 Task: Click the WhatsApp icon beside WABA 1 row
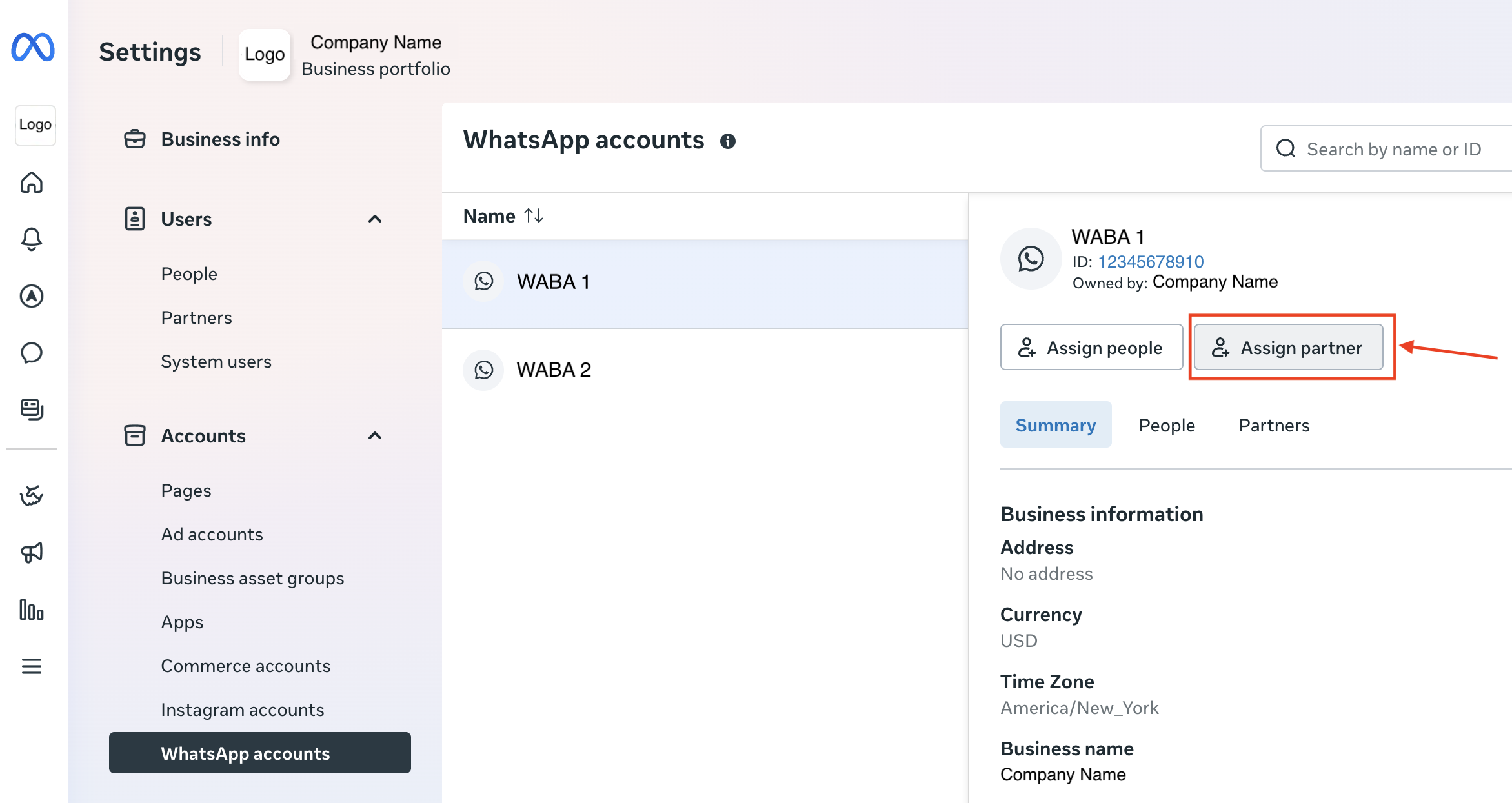(x=483, y=281)
